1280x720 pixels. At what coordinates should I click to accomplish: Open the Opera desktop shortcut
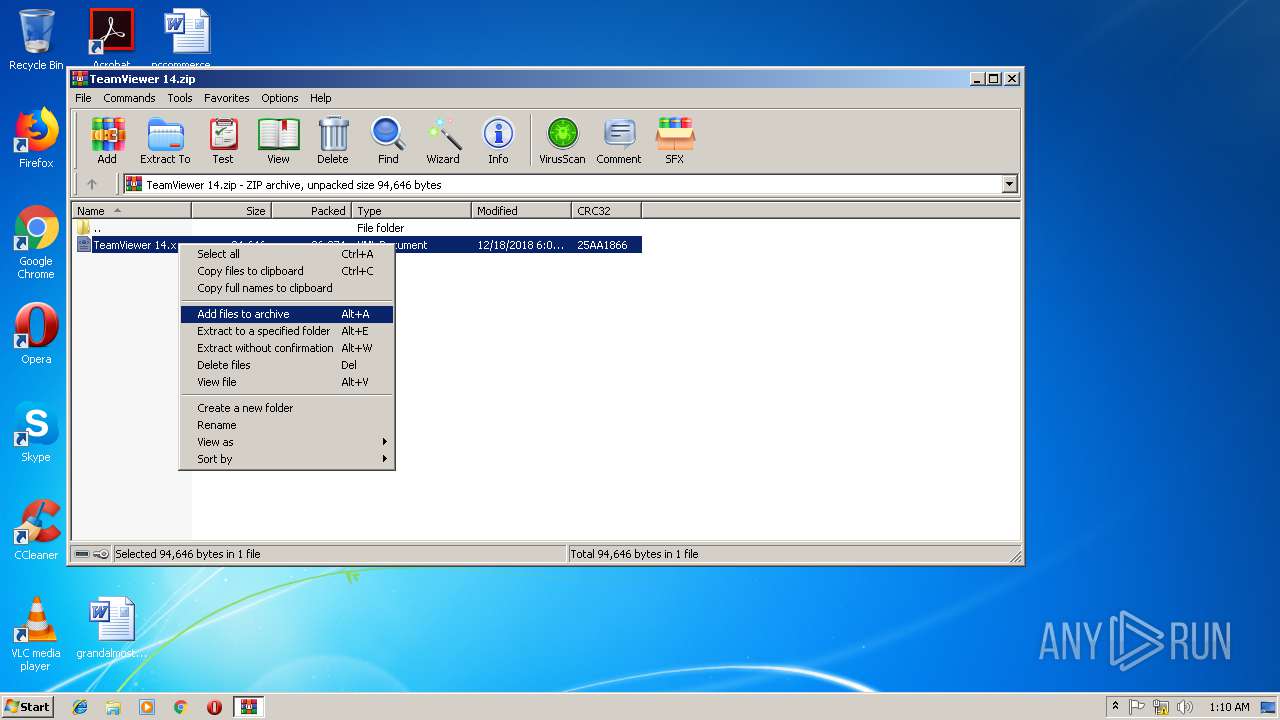coord(36,334)
